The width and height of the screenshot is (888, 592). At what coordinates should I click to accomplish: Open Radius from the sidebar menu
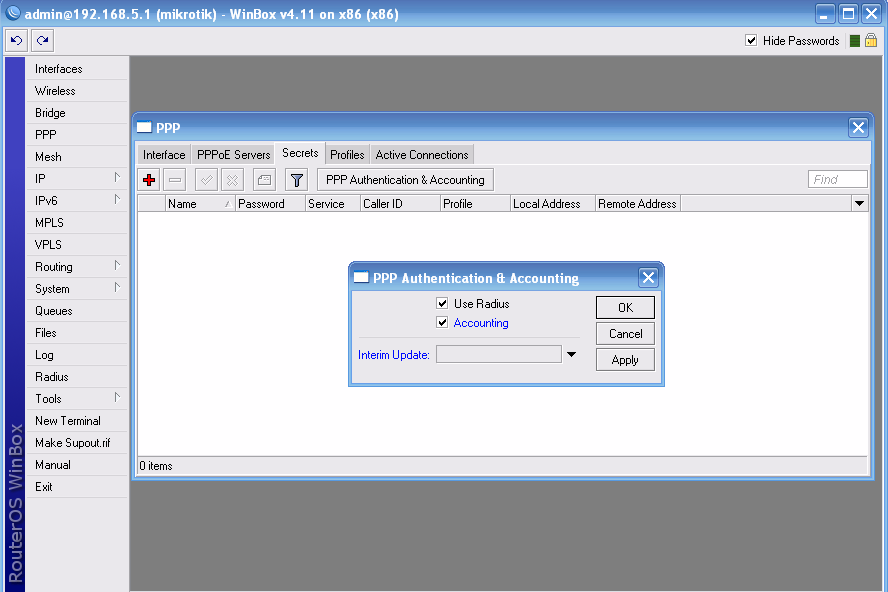76,377
